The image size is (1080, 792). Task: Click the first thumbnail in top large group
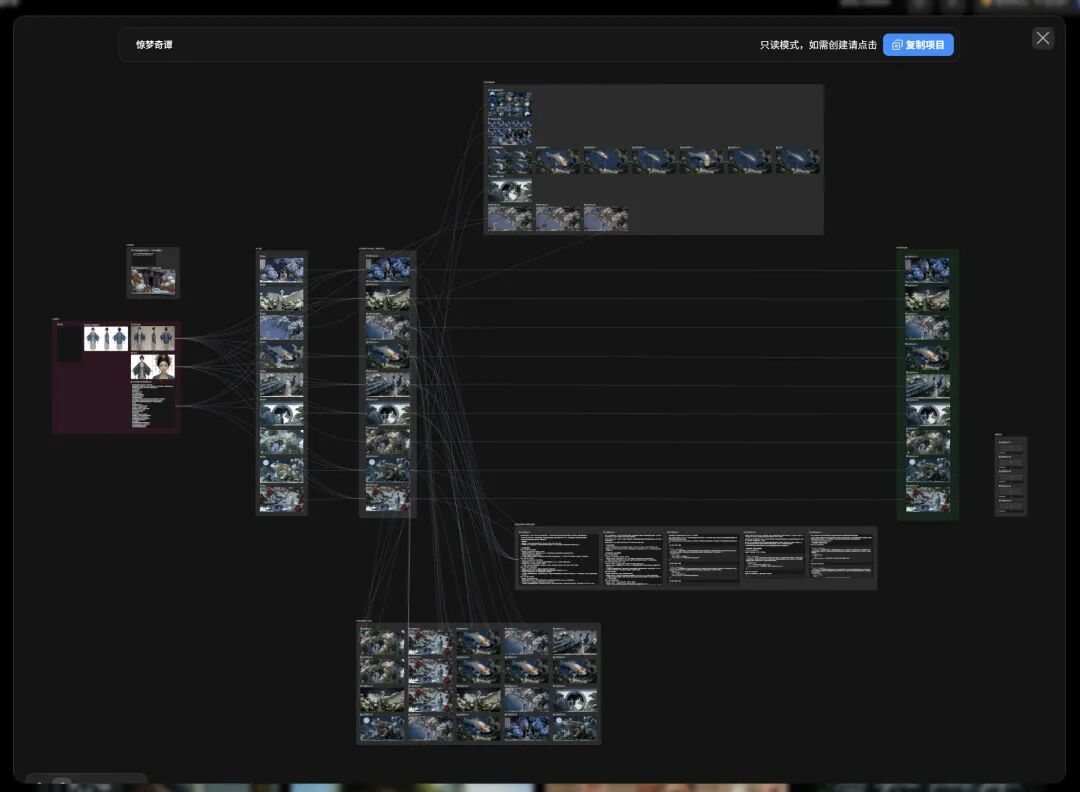pos(509,104)
